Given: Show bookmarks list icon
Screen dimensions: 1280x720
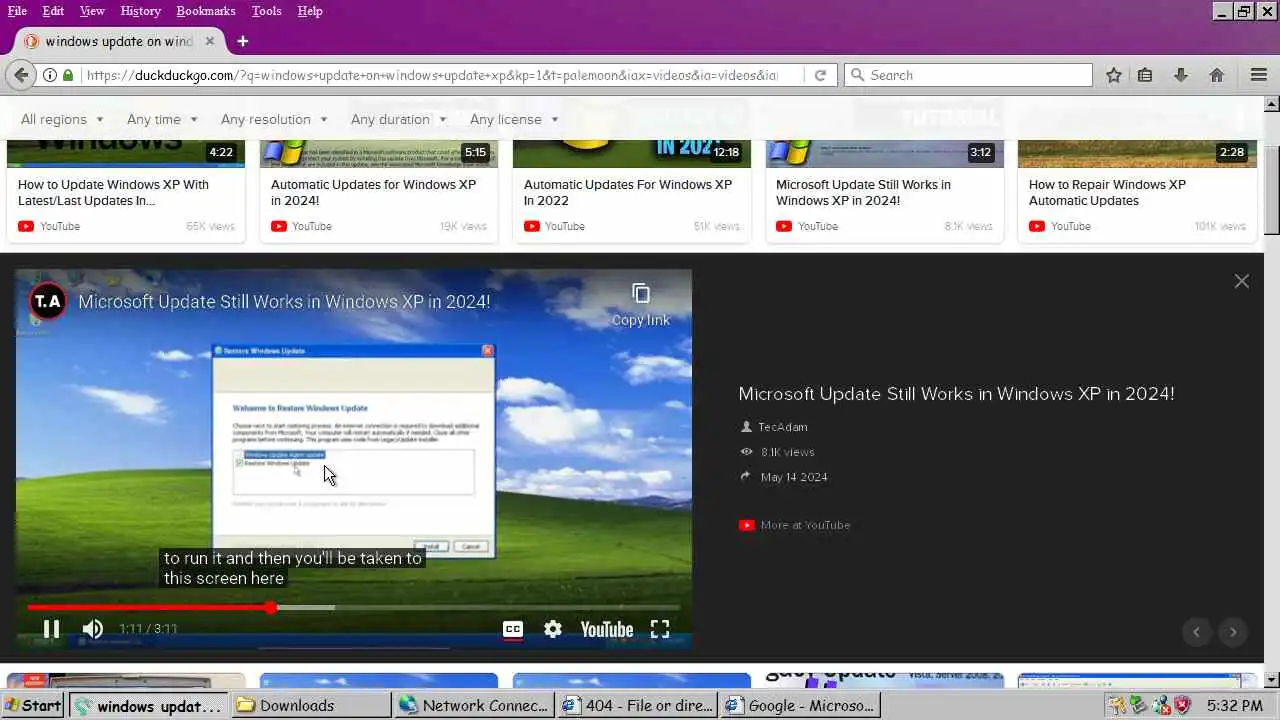Looking at the screenshot, I should tap(1145, 75).
